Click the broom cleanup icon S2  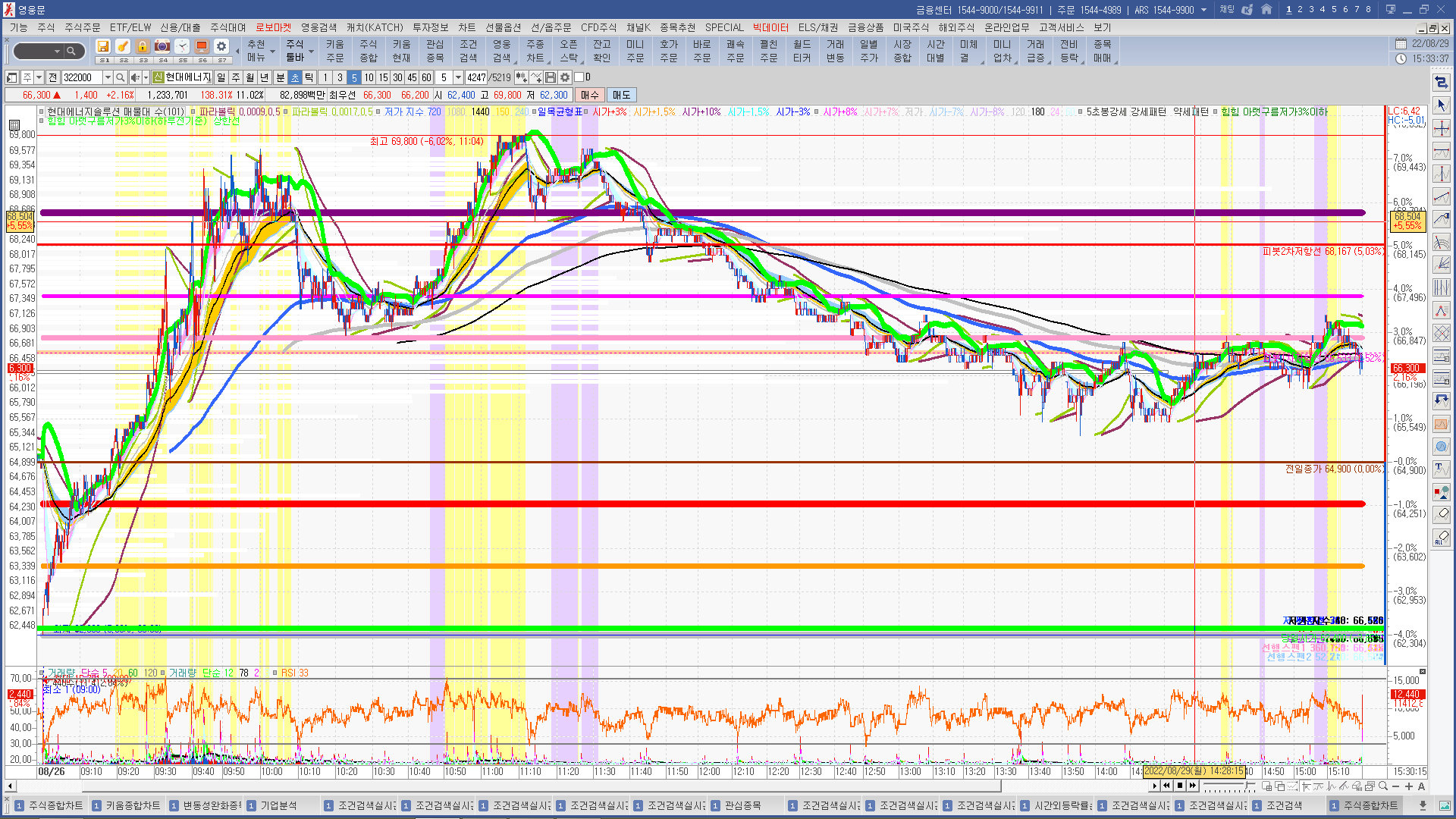click(123, 47)
